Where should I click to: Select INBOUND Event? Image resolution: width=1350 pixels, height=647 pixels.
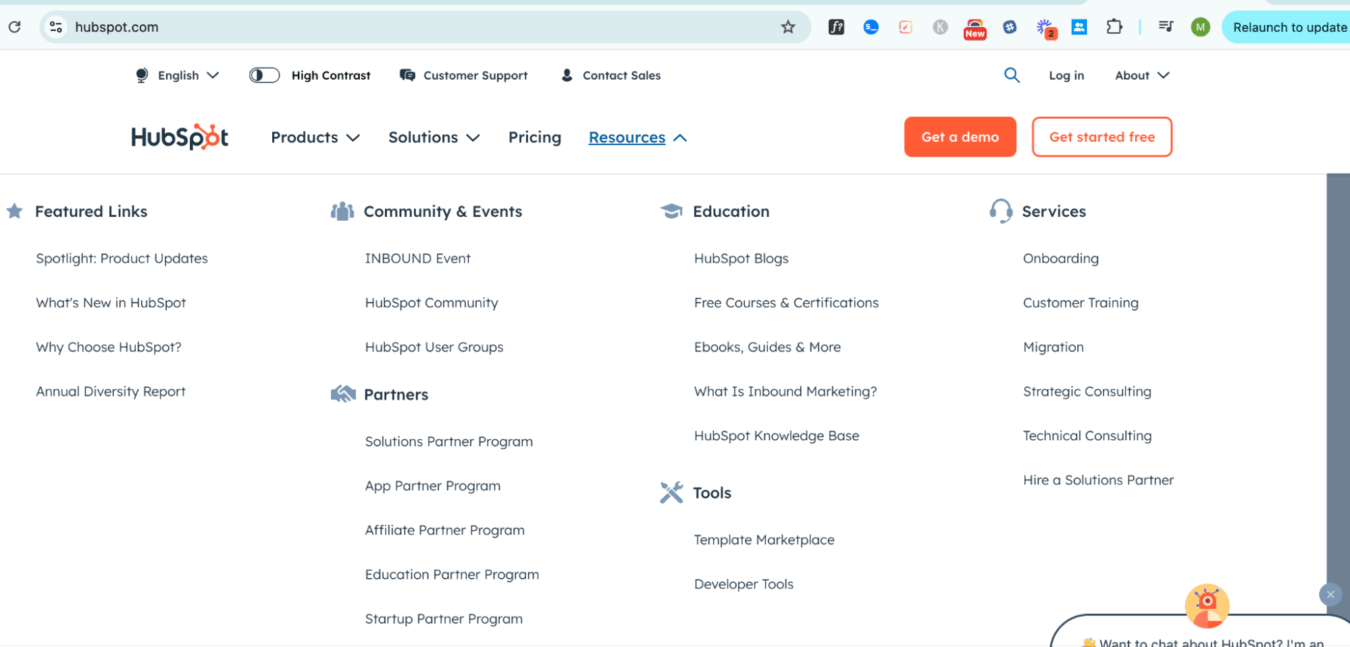click(418, 258)
